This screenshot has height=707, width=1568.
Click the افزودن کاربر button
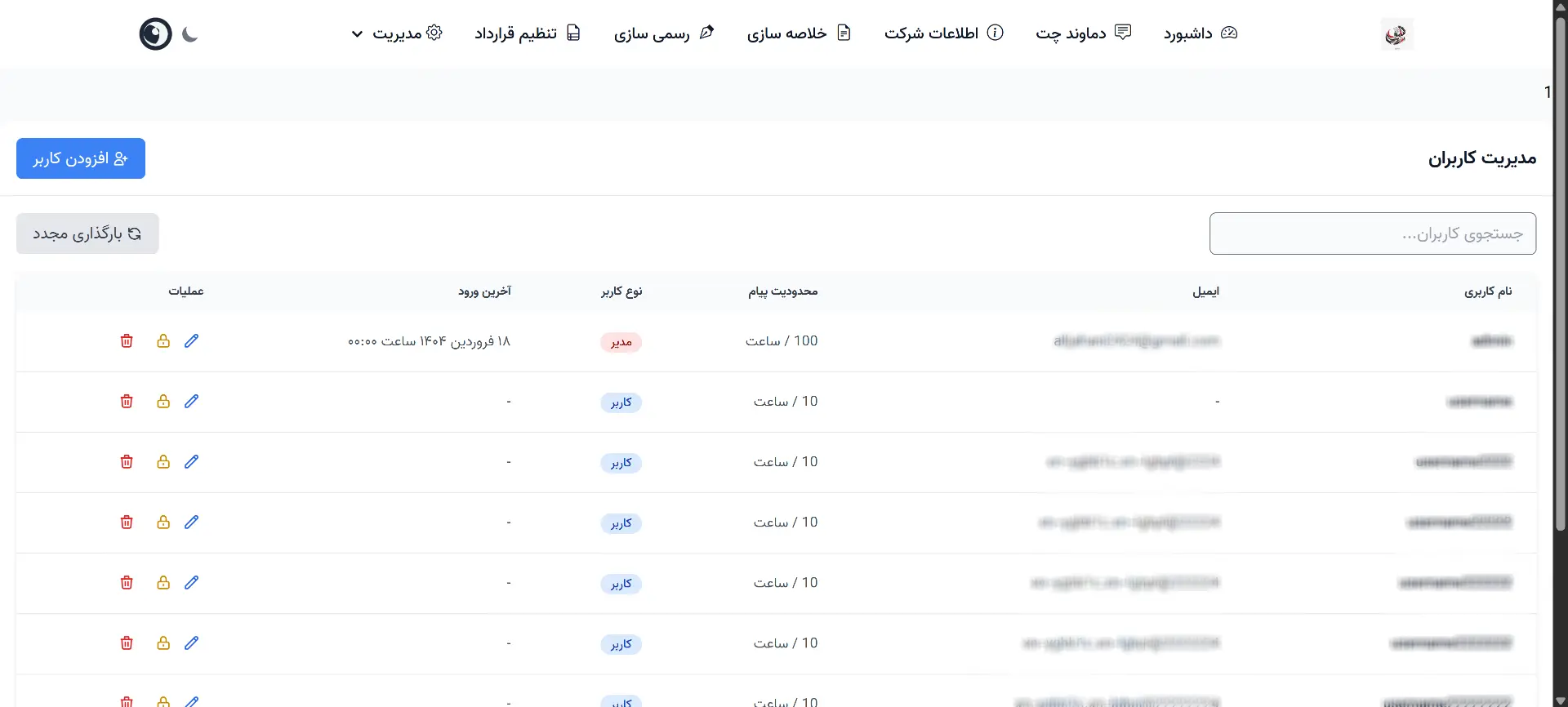[x=81, y=158]
